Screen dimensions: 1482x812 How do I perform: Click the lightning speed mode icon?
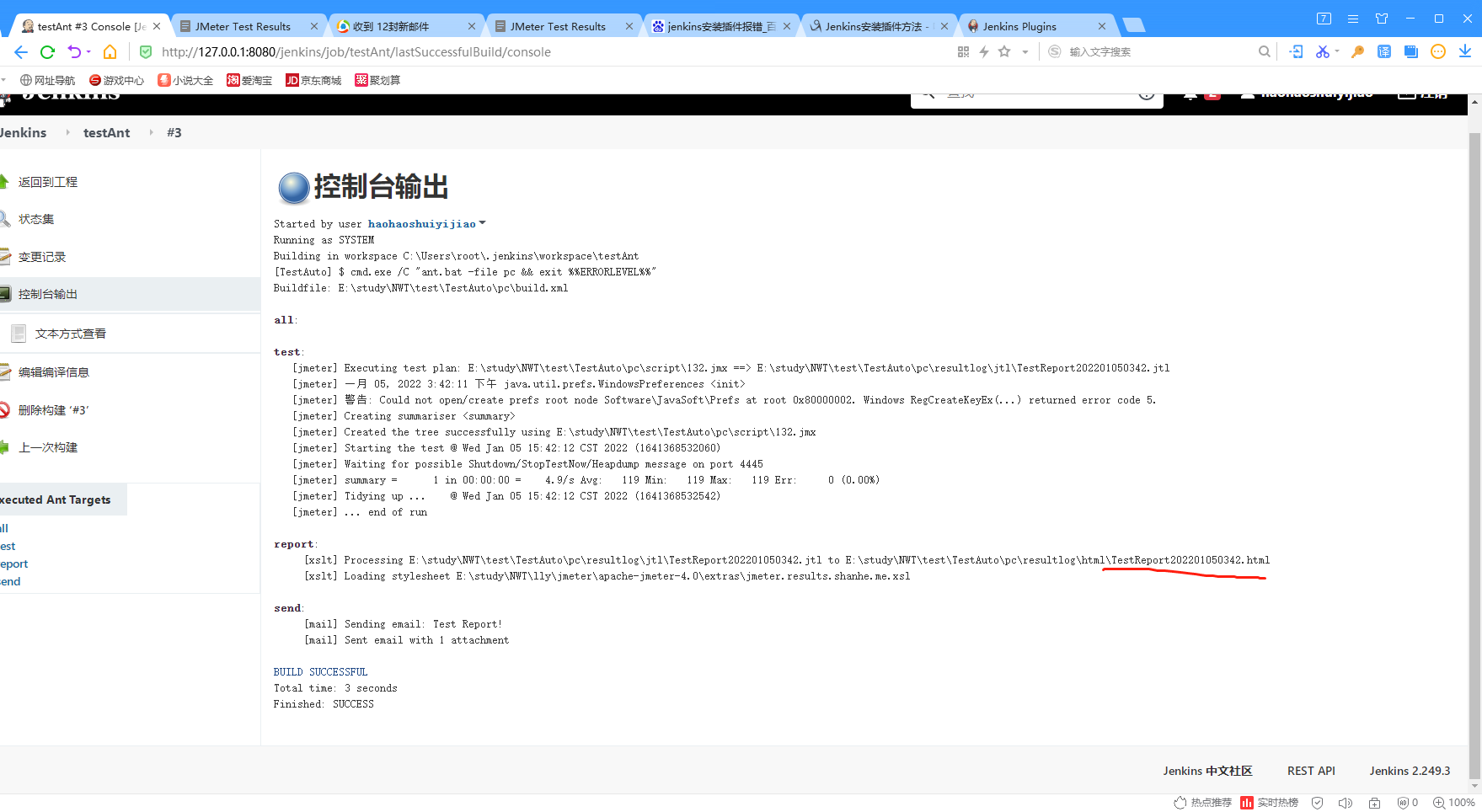coord(984,52)
